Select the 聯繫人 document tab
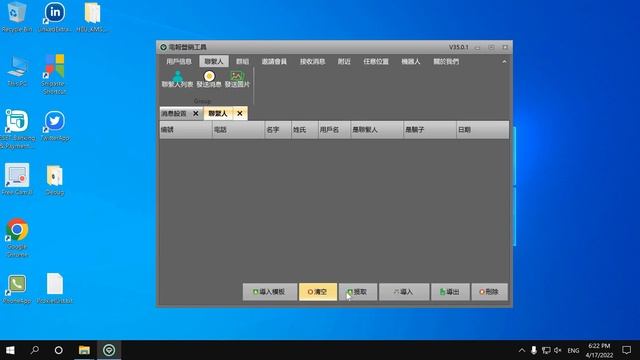Viewport: 640px width, 360px height. (218, 113)
